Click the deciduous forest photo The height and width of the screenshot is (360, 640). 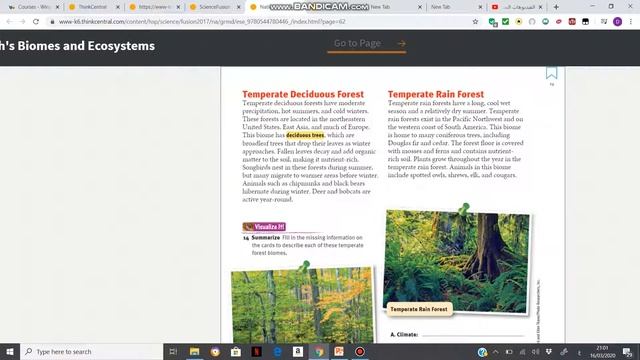[302, 305]
